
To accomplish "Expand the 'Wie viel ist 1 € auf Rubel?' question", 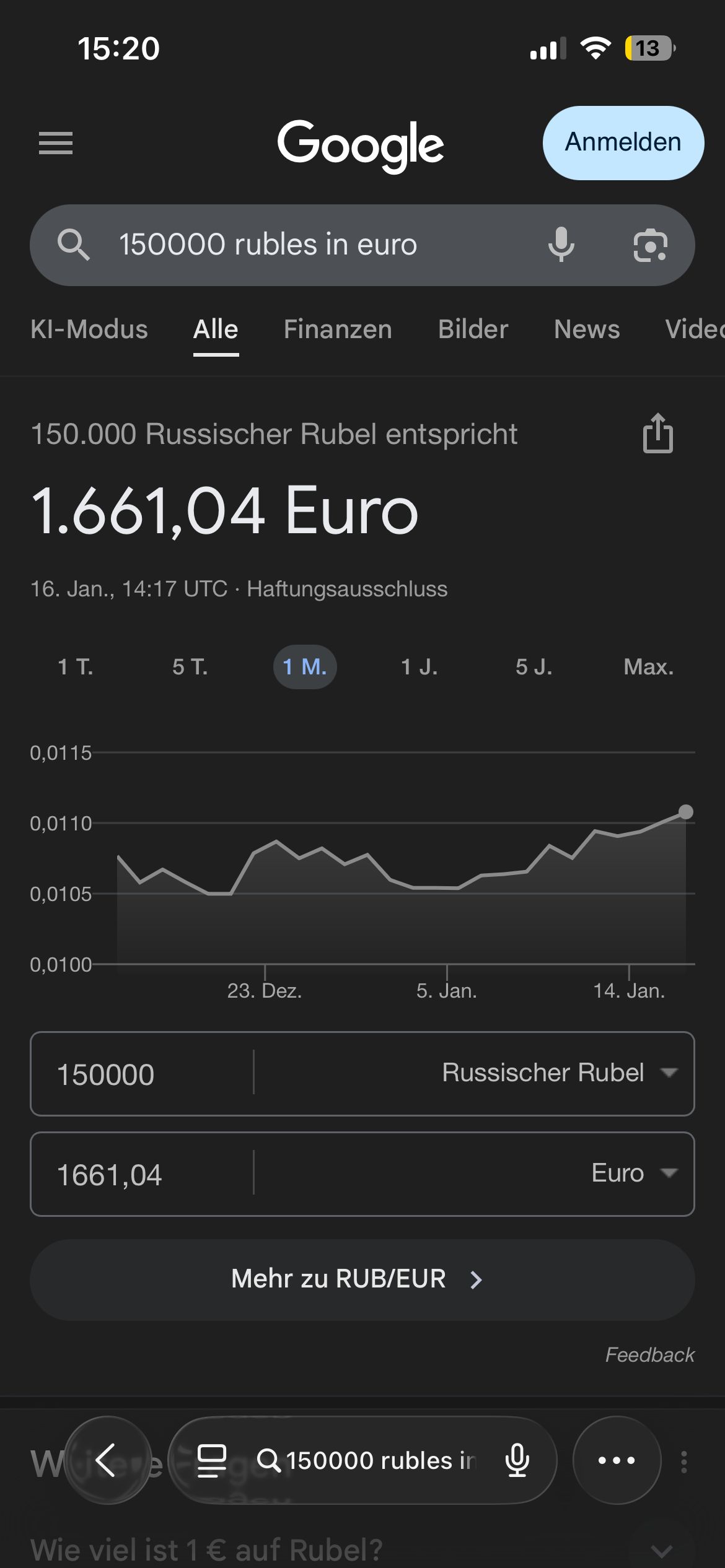I will (661, 1551).
